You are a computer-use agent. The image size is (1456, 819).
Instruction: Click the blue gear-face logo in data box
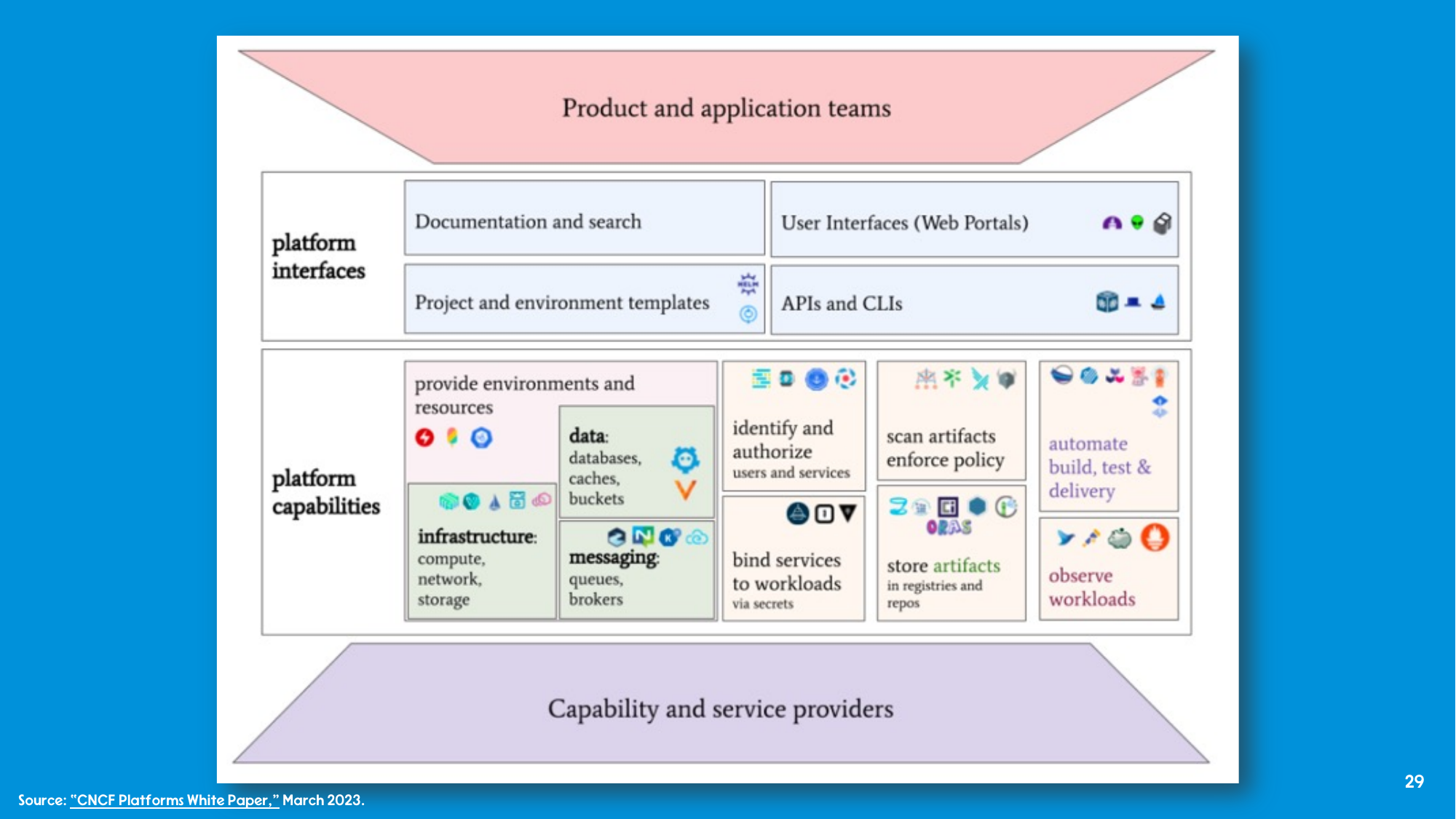coord(685,459)
